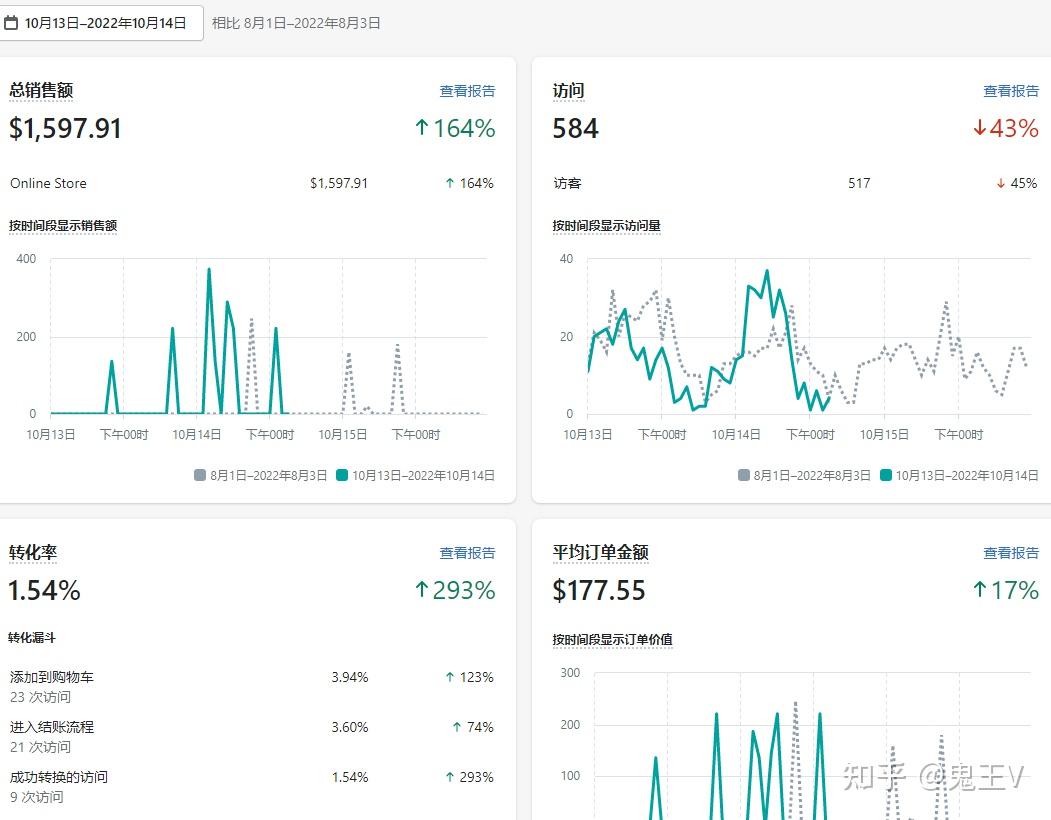Click teal legend swatch 10月13日 in visits chart
The image size is (1051, 820).
(x=885, y=475)
